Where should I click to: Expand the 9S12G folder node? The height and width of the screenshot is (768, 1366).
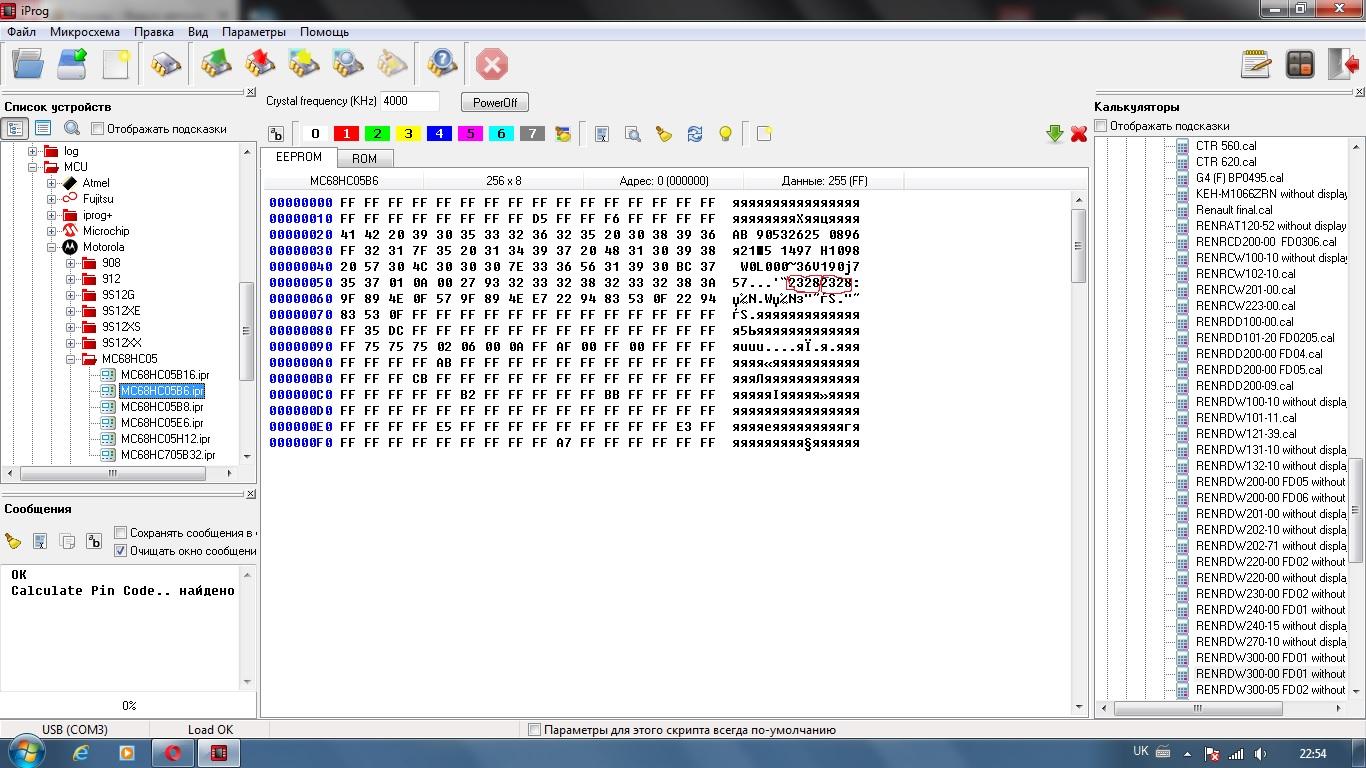[71, 295]
